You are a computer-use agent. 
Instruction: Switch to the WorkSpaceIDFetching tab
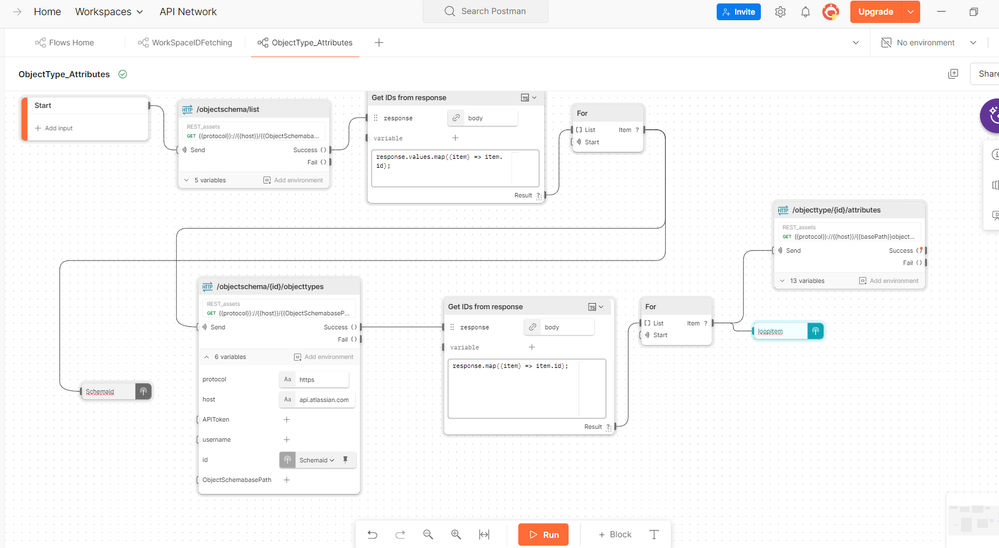coord(185,43)
